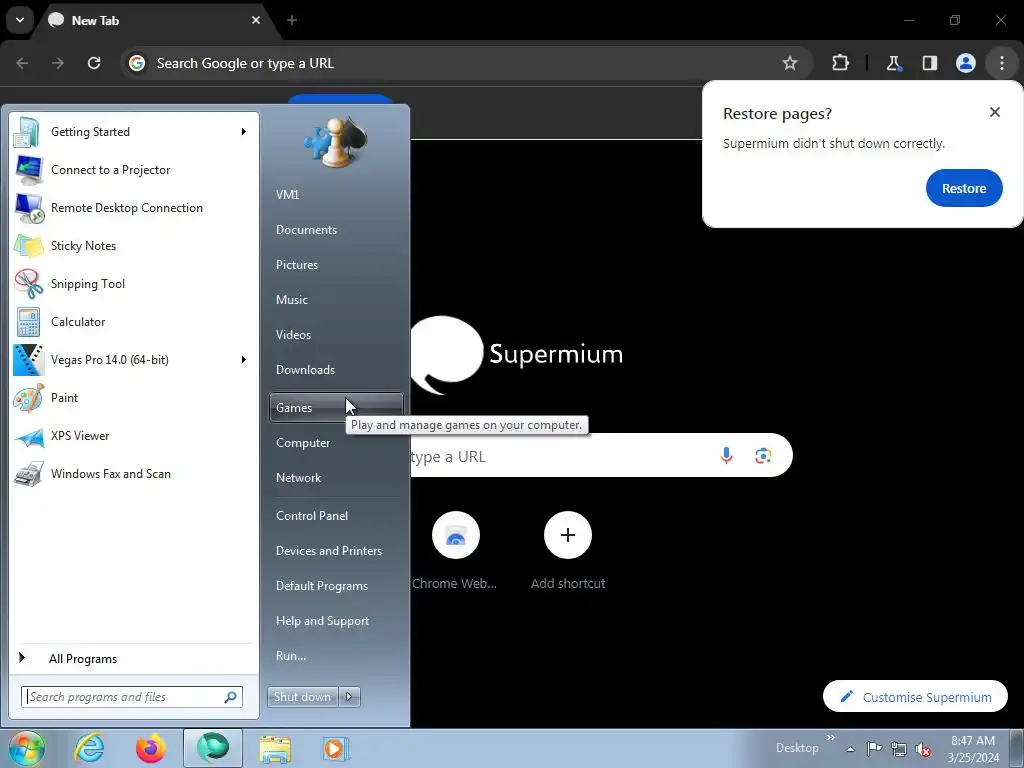Reload the current page

coord(94,63)
